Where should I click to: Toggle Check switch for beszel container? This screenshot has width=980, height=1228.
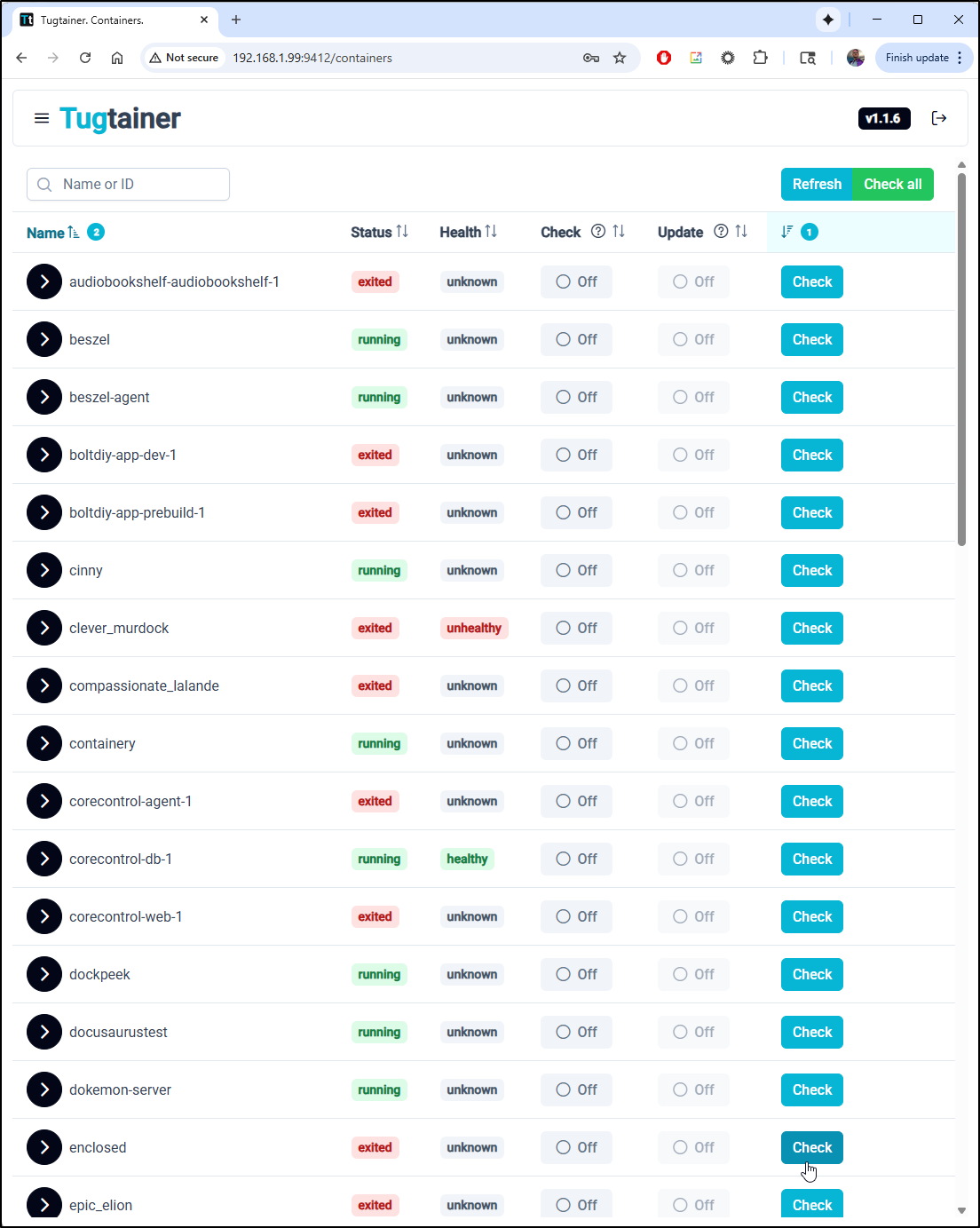pyautogui.click(x=576, y=339)
